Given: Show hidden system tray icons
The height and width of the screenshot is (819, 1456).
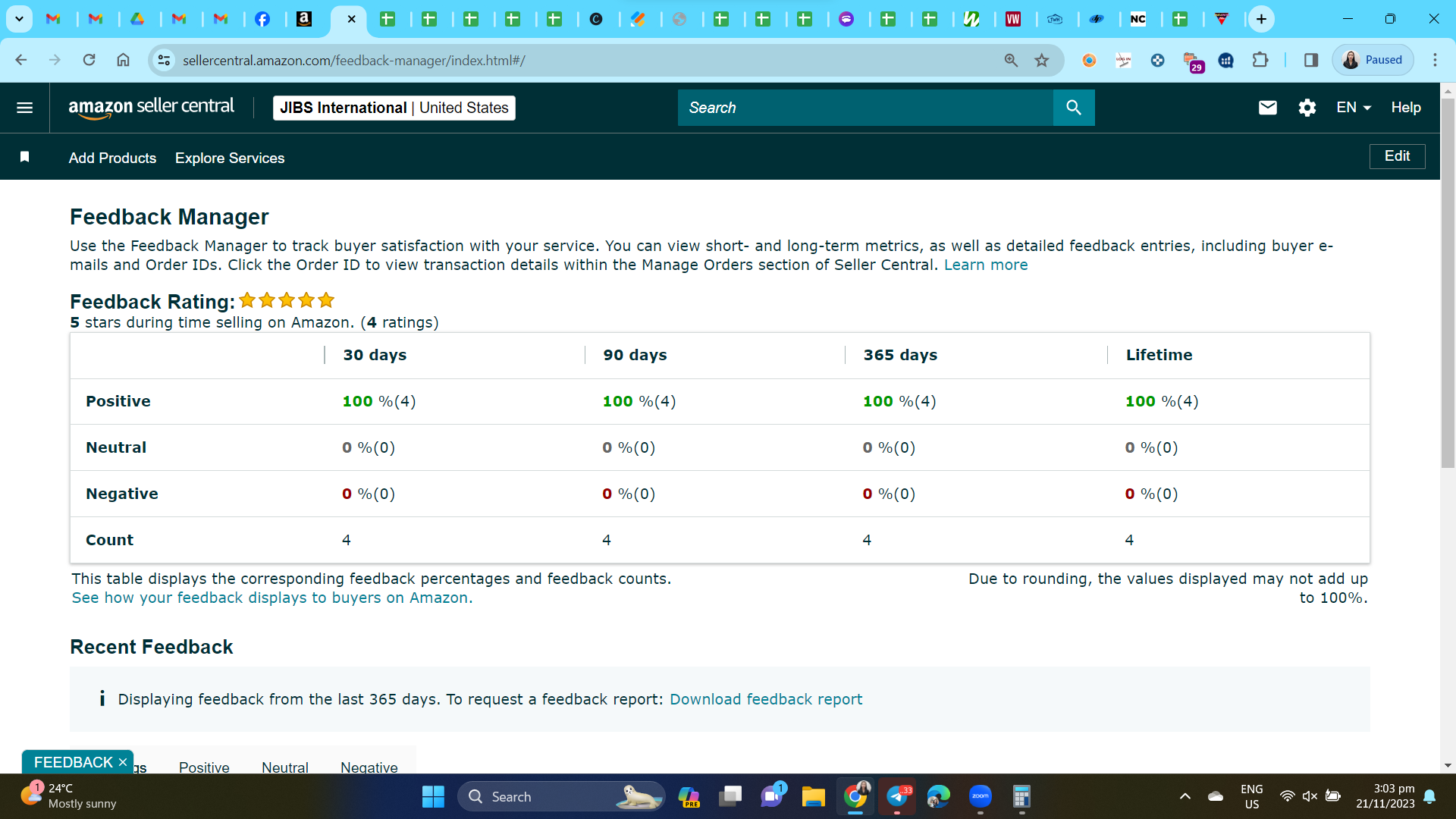Looking at the screenshot, I should coord(1185,796).
